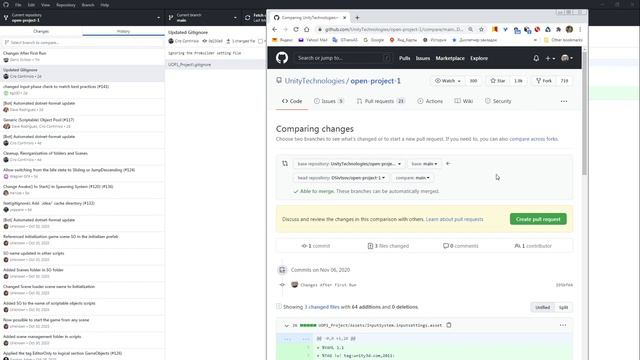The width and height of the screenshot is (640, 360).
Task: Open the Repository menu in GitHub Desktop
Action: (x=66, y=5)
